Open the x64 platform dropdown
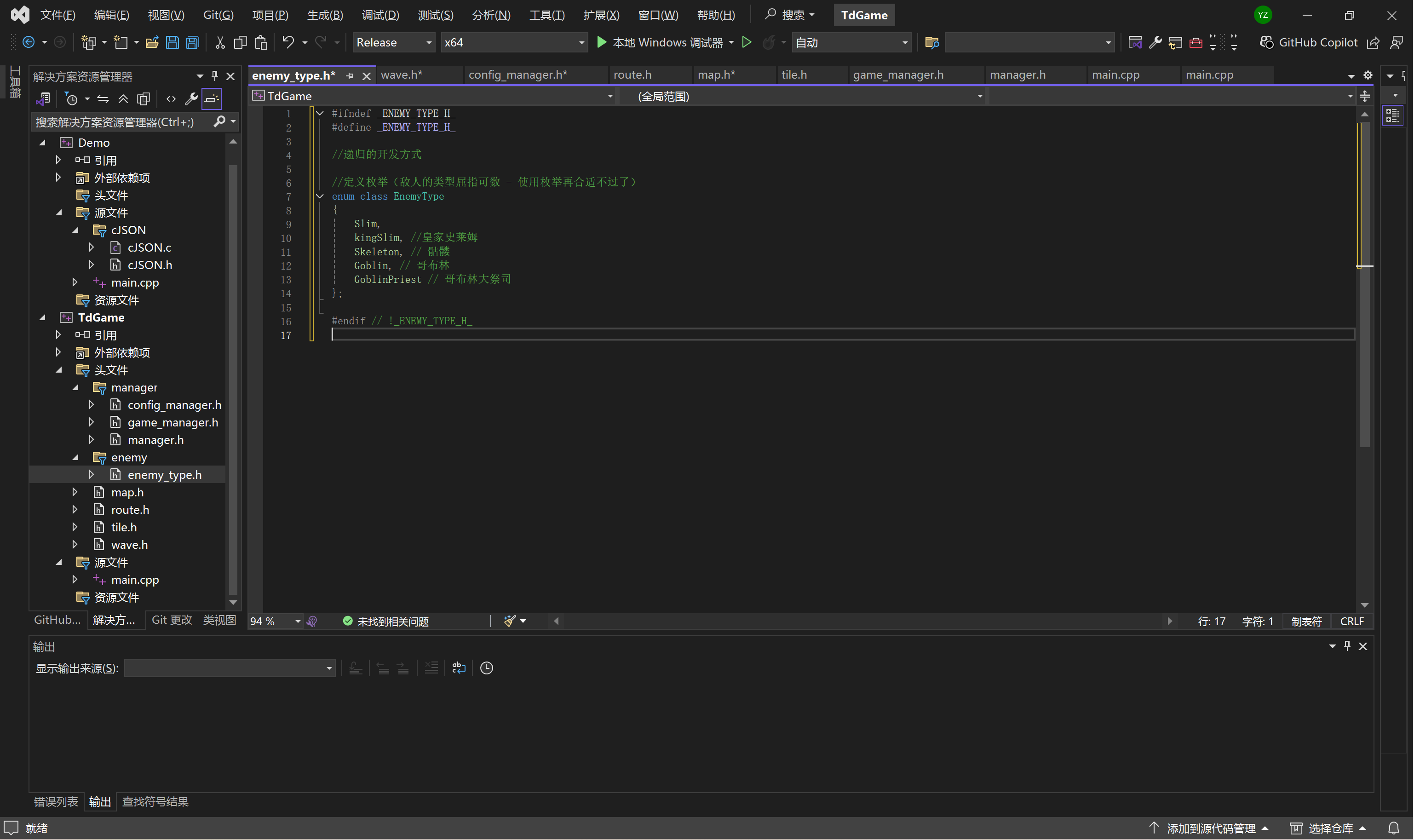1414x840 pixels. tap(514, 42)
